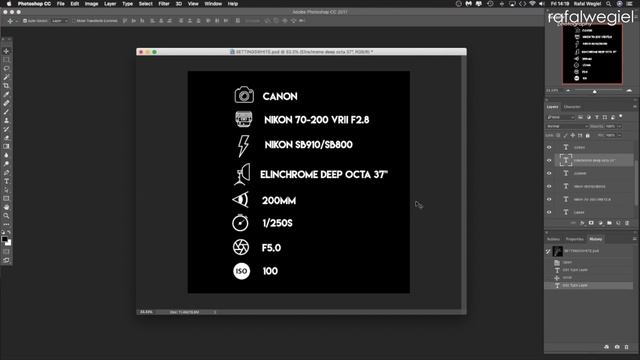Select the Blur tool
The width and height of the screenshot is (640, 360).
tap(6, 155)
